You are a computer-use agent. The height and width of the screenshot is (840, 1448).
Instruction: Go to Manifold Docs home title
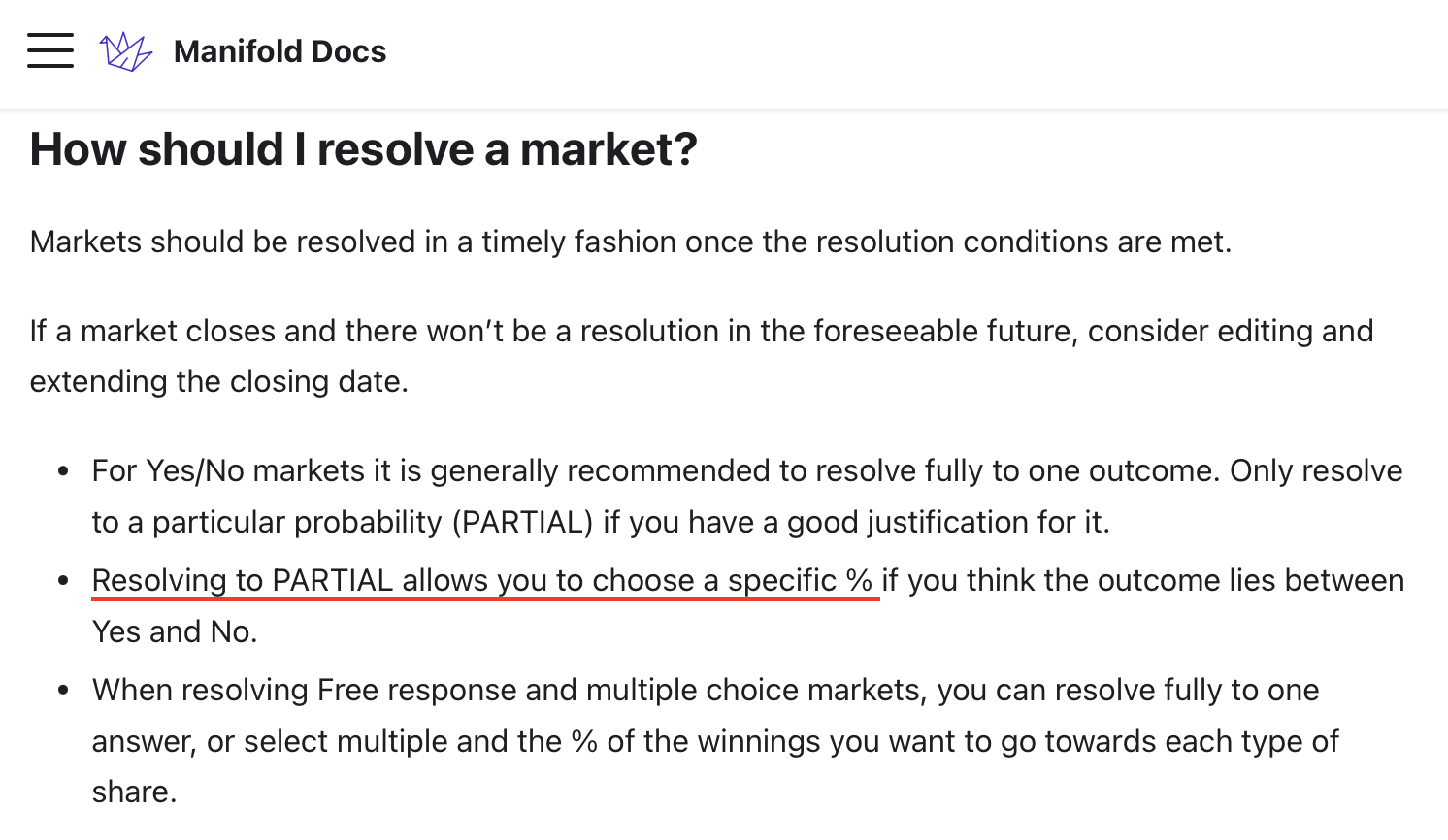pos(280,51)
